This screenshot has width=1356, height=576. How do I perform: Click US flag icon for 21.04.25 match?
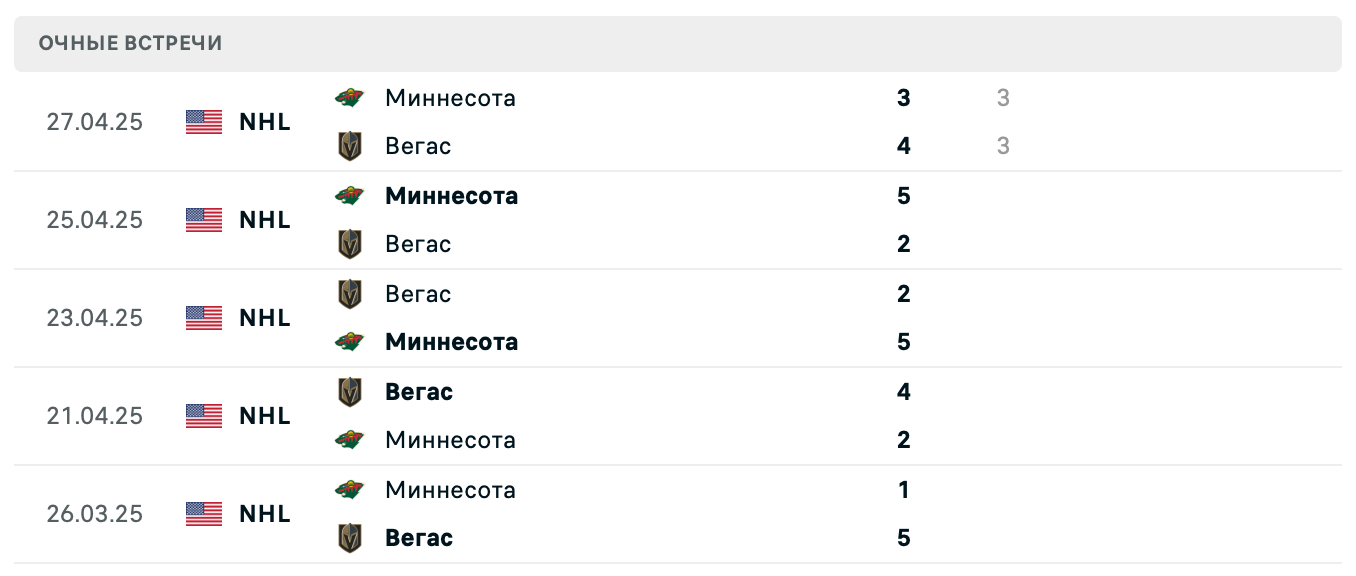click(204, 416)
